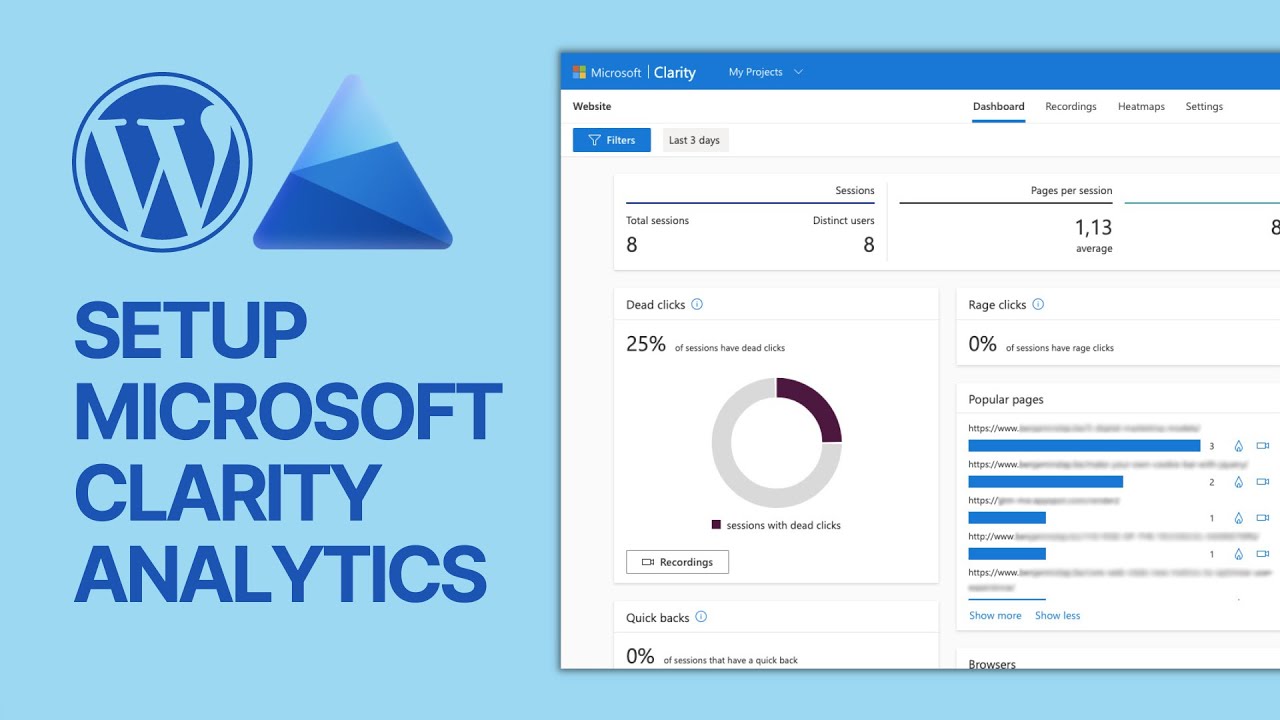The height and width of the screenshot is (720, 1280).
Task: Click Show more under Popular pages
Action: point(995,616)
